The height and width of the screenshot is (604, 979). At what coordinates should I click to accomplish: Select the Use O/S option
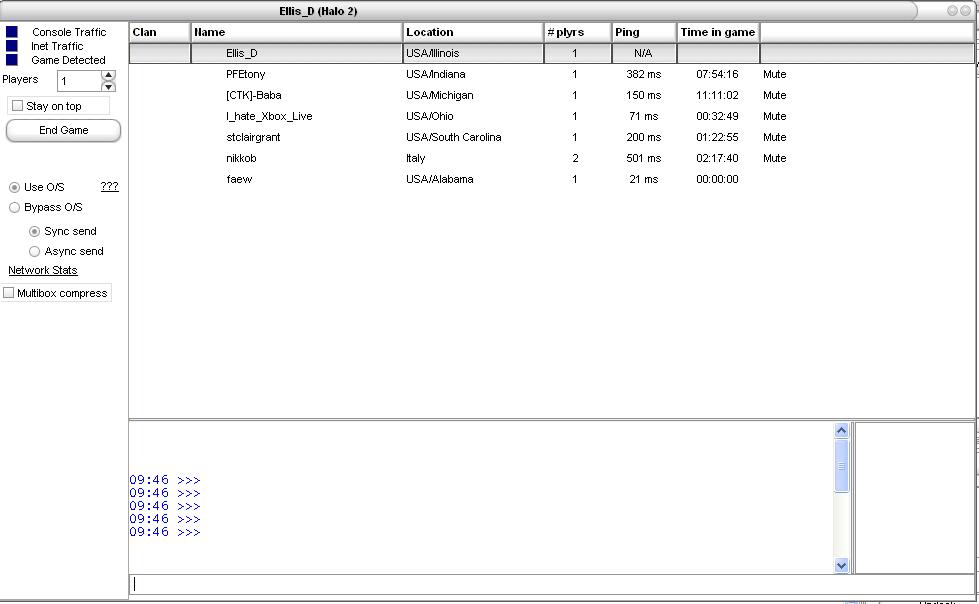(12, 186)
